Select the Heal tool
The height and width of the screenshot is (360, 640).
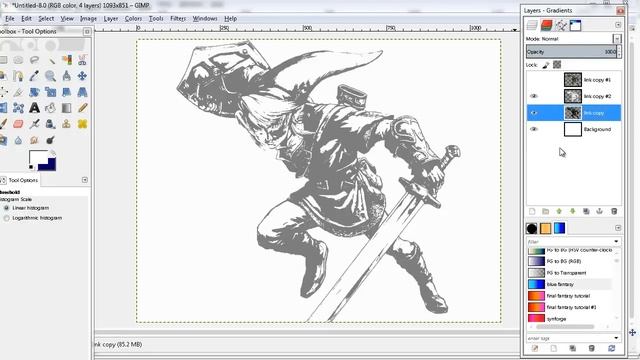click(82, 124)
